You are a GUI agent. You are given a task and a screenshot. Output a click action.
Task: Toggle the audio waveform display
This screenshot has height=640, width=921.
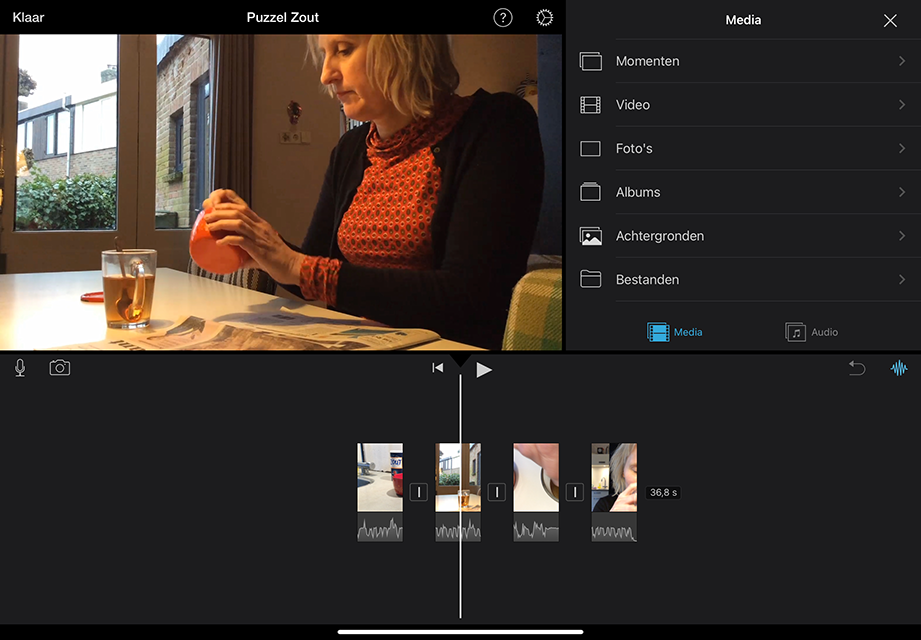899,368
